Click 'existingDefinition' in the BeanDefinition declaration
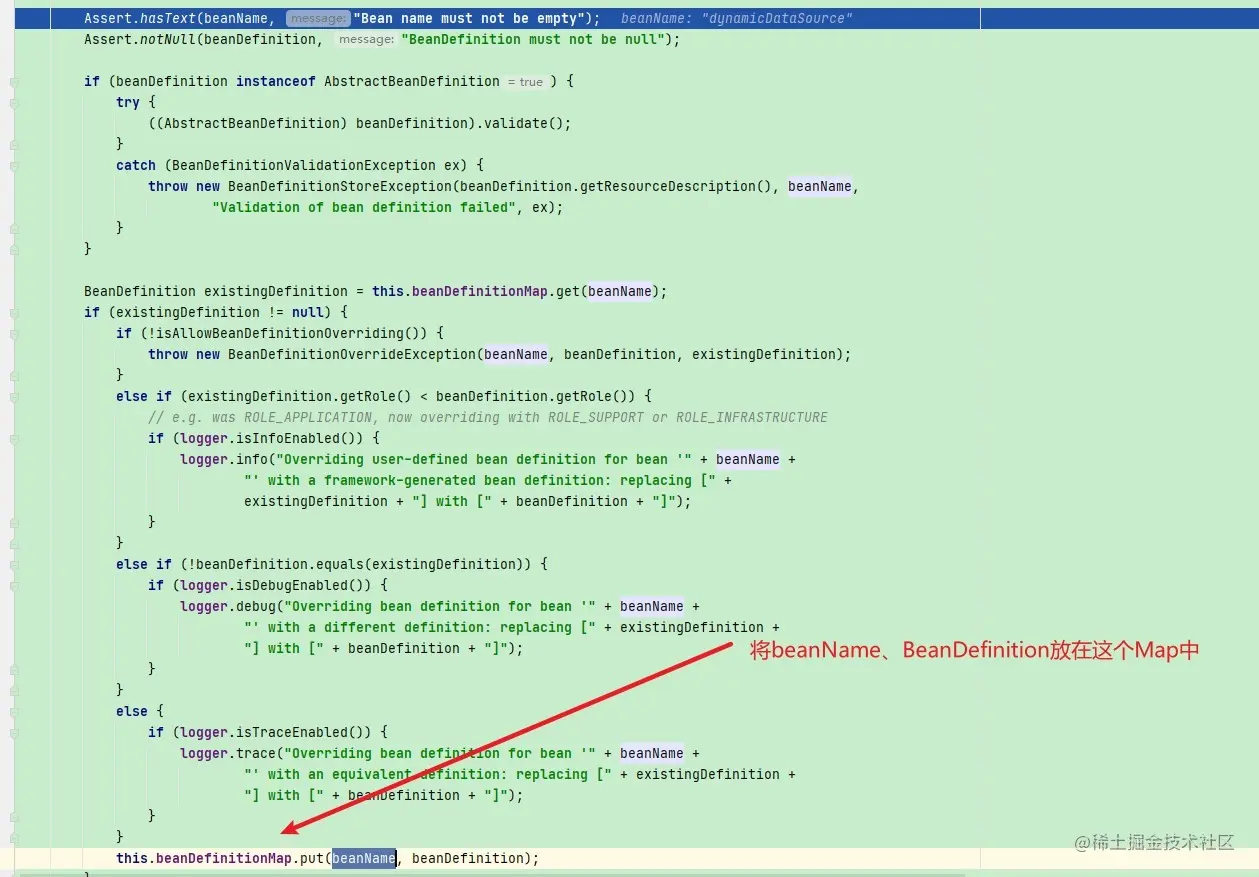Viewport: 1259px width, 877px height. pyautogui.click(x=276, y=291)
